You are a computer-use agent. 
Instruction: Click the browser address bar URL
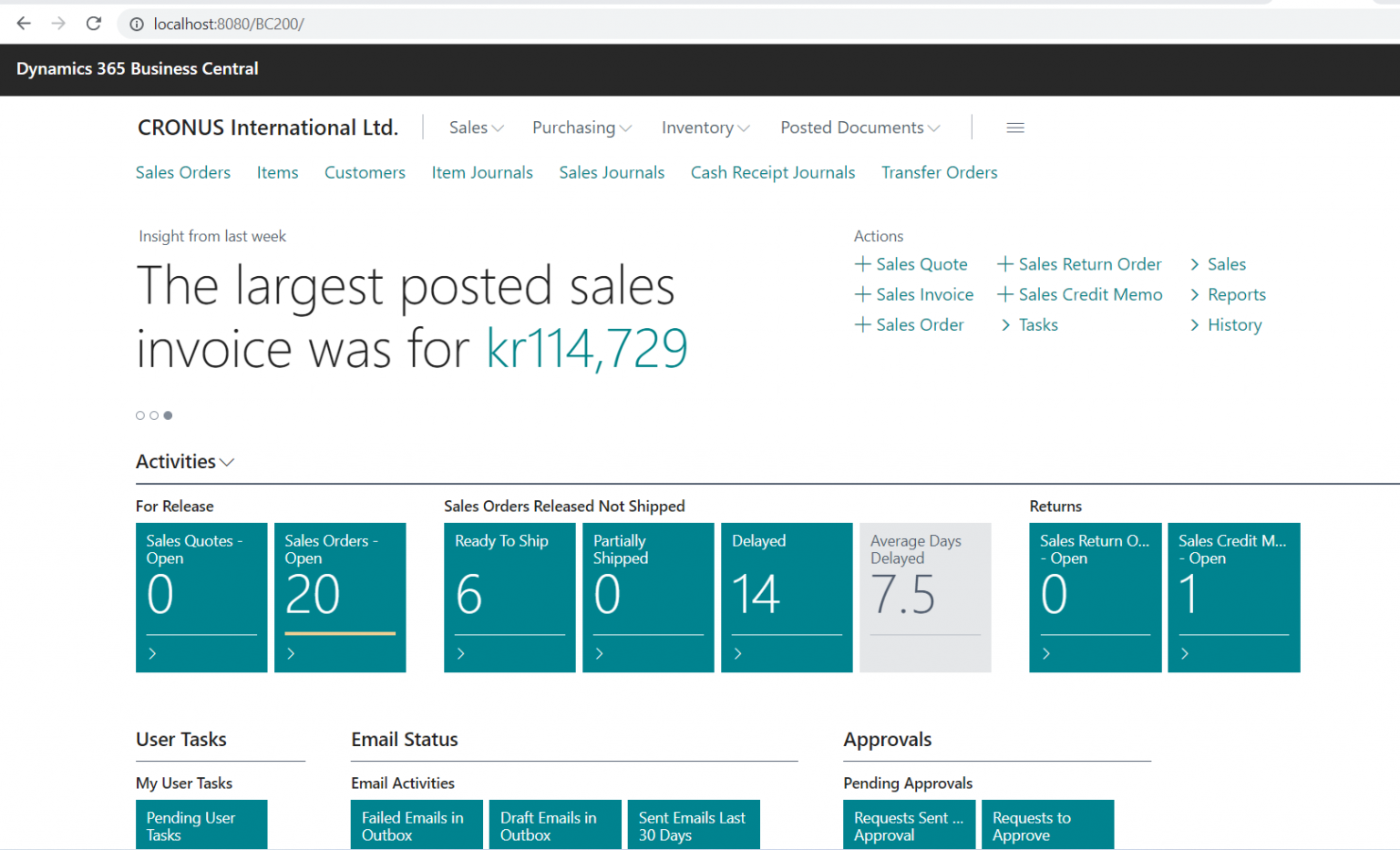point(229,24)
